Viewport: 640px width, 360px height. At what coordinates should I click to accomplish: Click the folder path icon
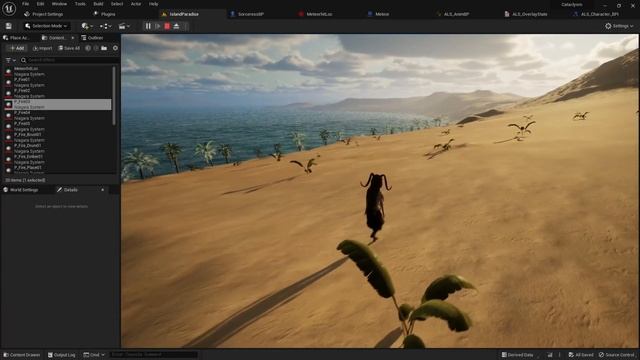point(104,48)
